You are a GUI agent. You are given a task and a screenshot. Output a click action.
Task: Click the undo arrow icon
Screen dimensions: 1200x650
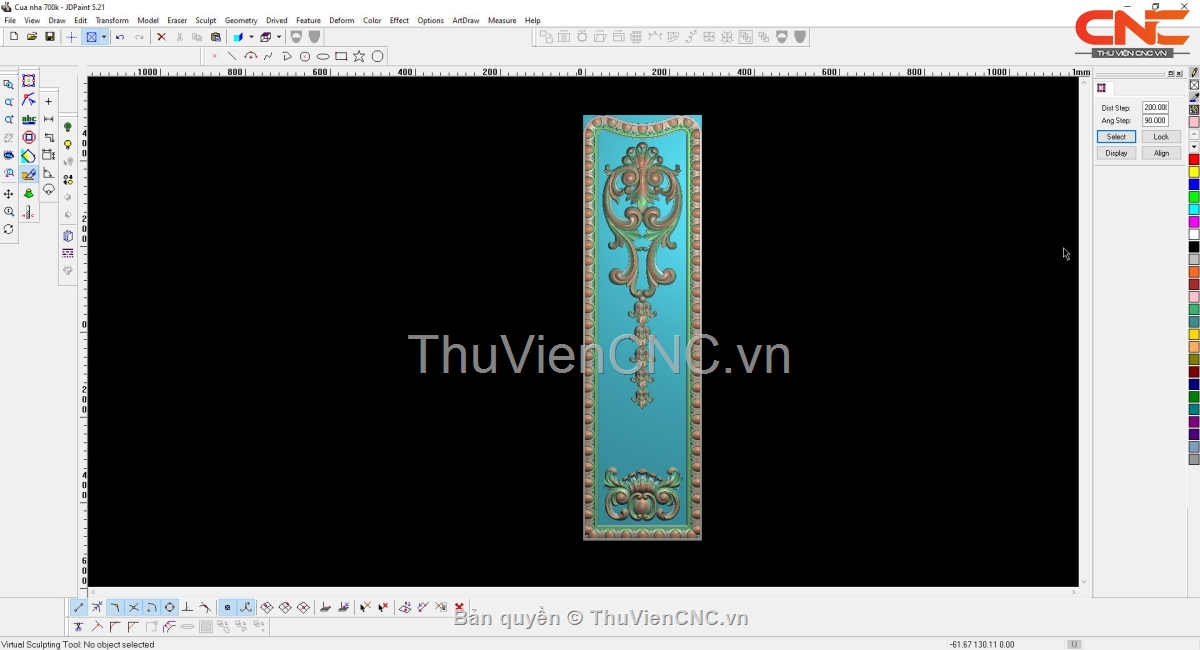(x=120, y=37)
